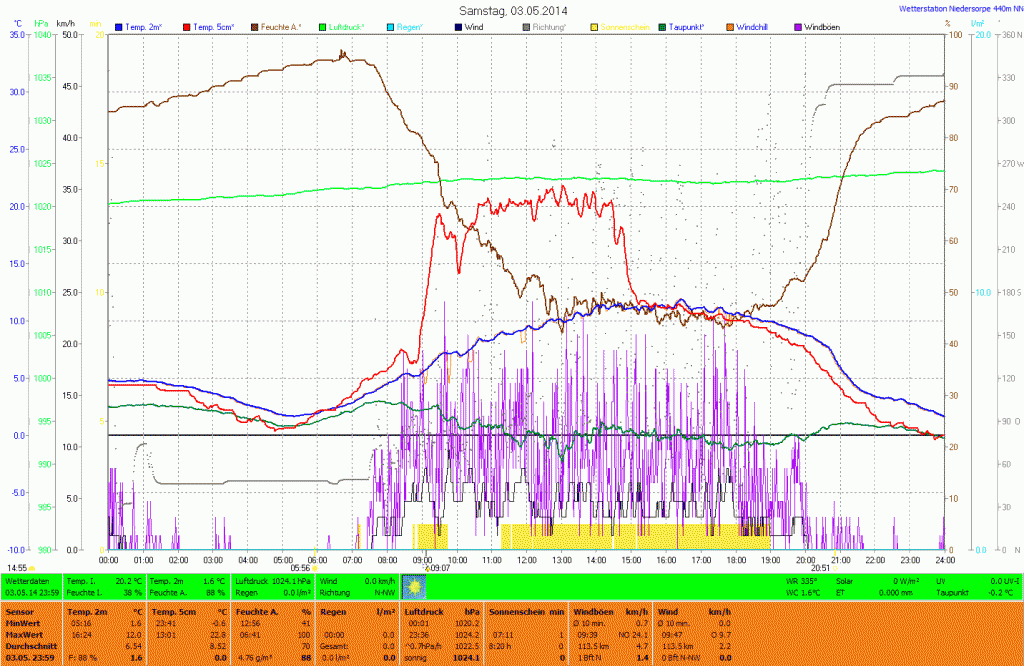Screen dimensions: 1024x666
Task: Click the sunny weather condition icon
Action: point(413,586)
